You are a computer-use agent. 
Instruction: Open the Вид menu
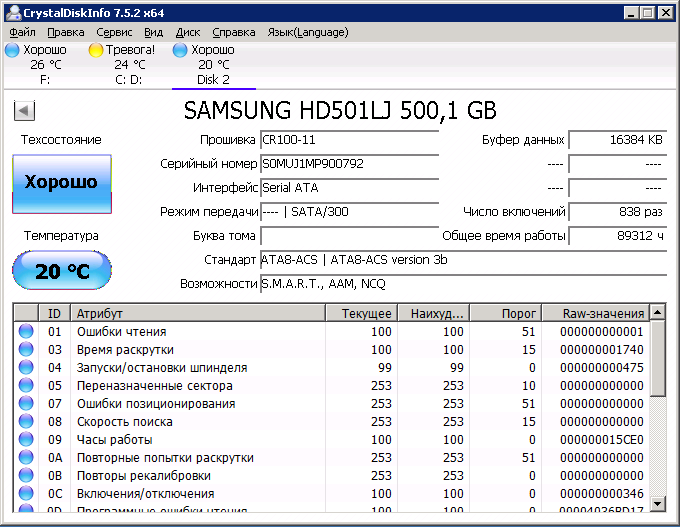[x=154, y=33]
